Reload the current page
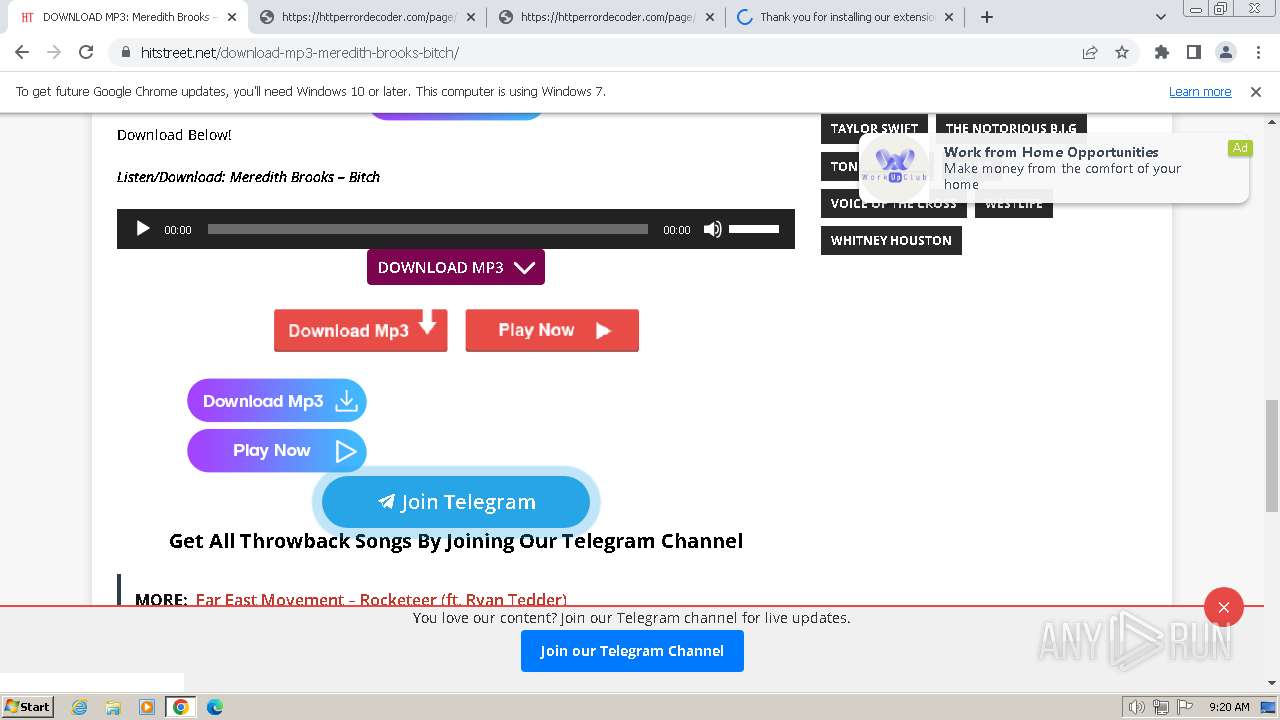The height and width of the screenshot is (720, 1280). tap(86, 52)
